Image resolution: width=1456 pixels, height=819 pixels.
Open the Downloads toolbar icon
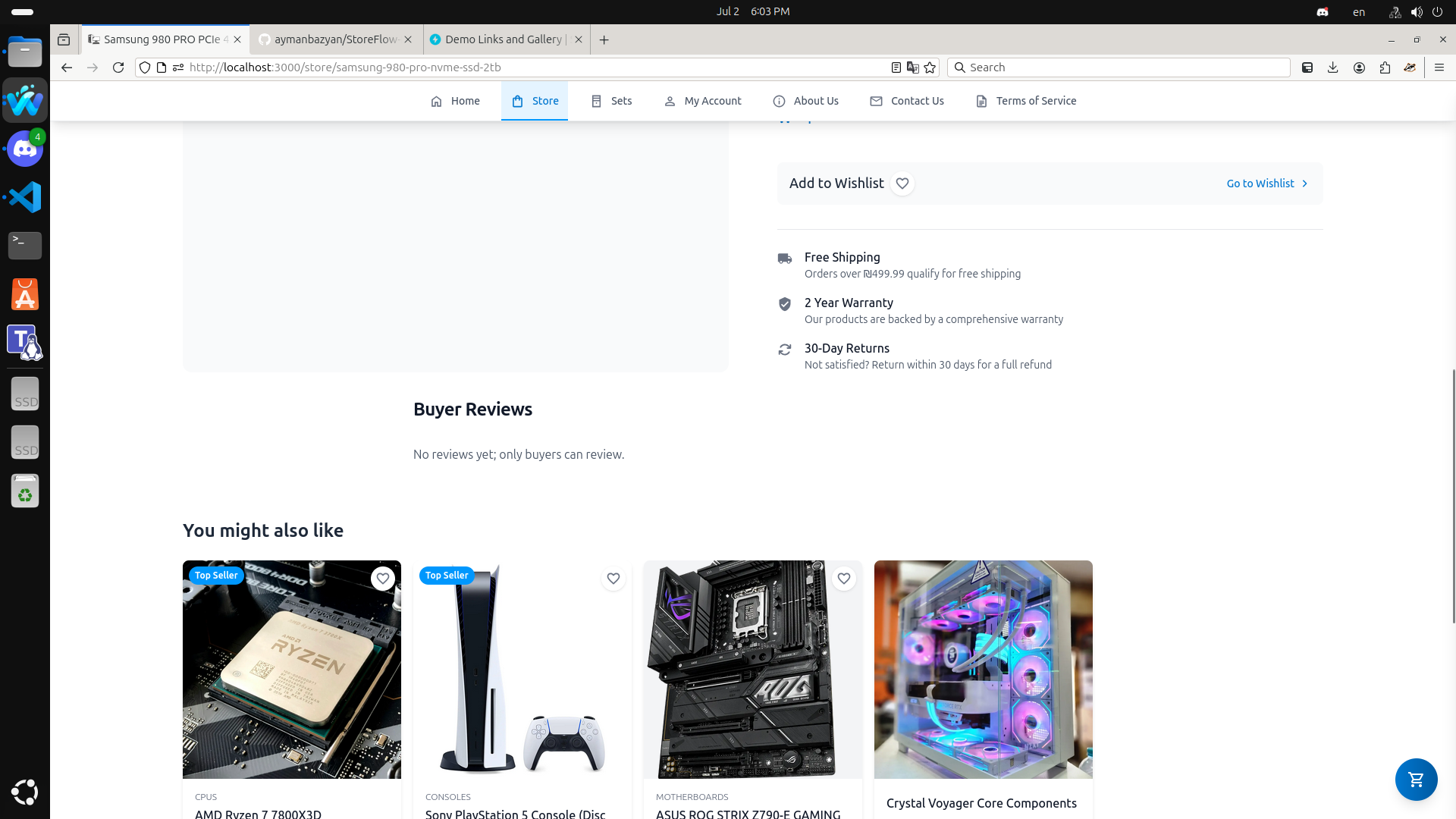(1333, 67)
